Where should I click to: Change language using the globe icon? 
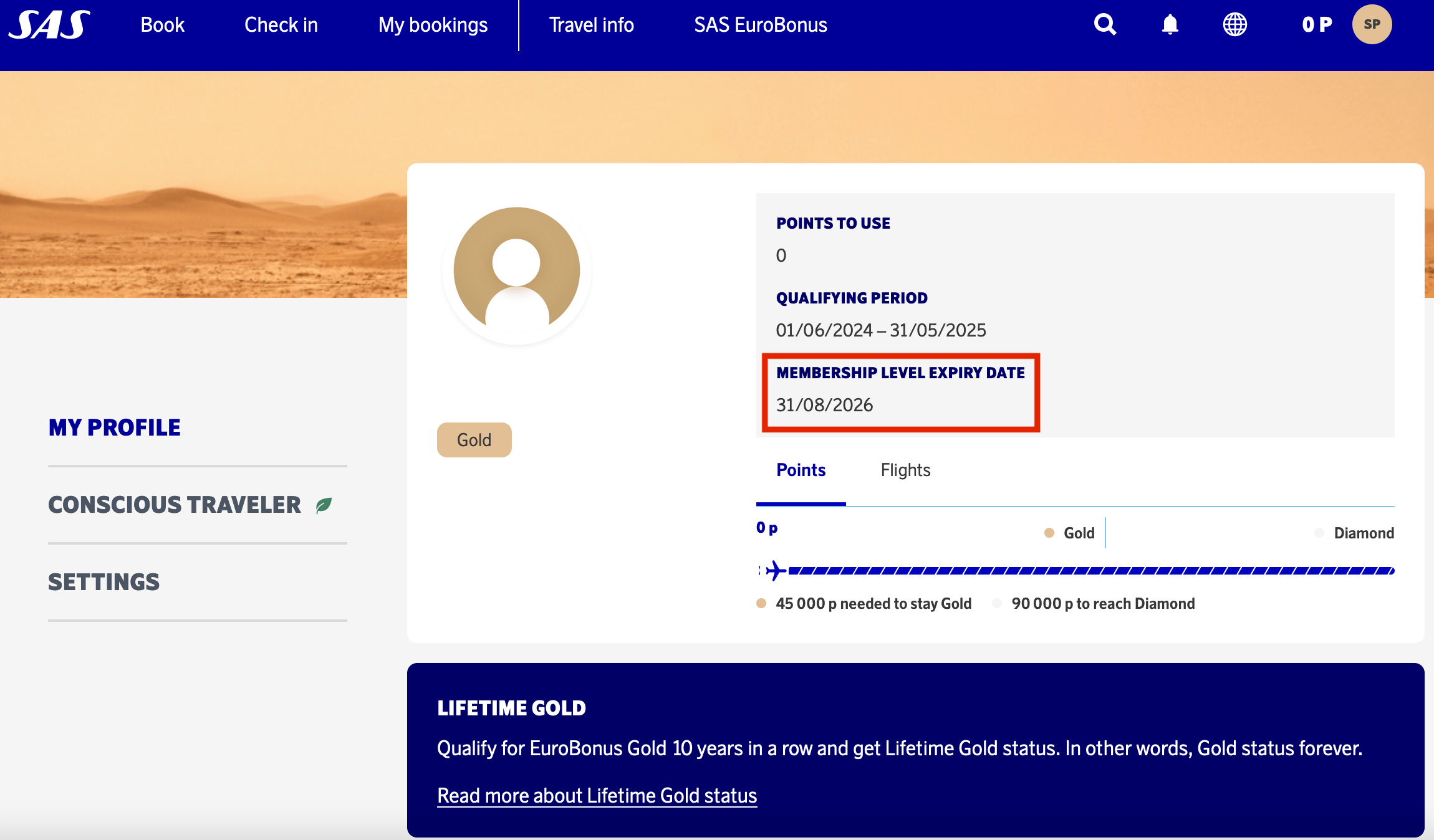[1235, 24]
